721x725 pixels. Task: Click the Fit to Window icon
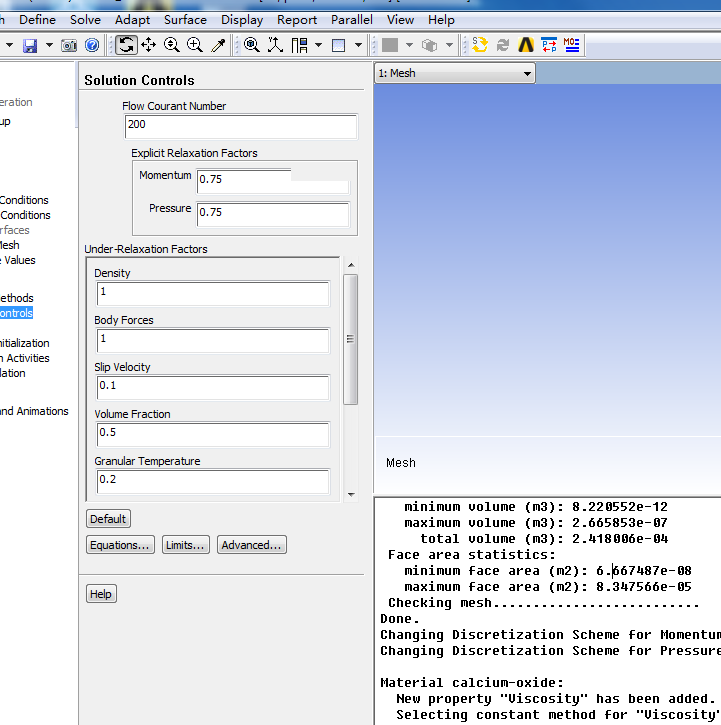tap(251, 45)
